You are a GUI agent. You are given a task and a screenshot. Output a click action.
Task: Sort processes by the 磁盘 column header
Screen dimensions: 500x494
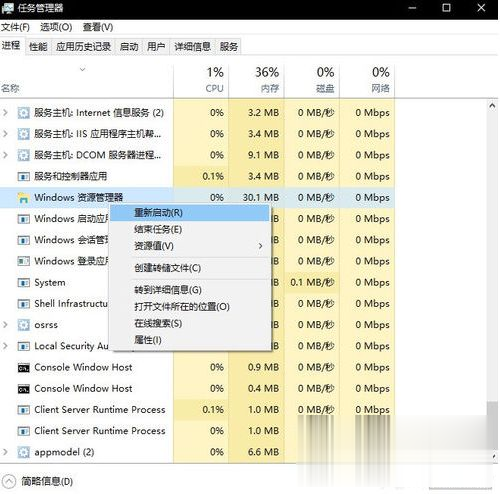(x=312, y=80)
